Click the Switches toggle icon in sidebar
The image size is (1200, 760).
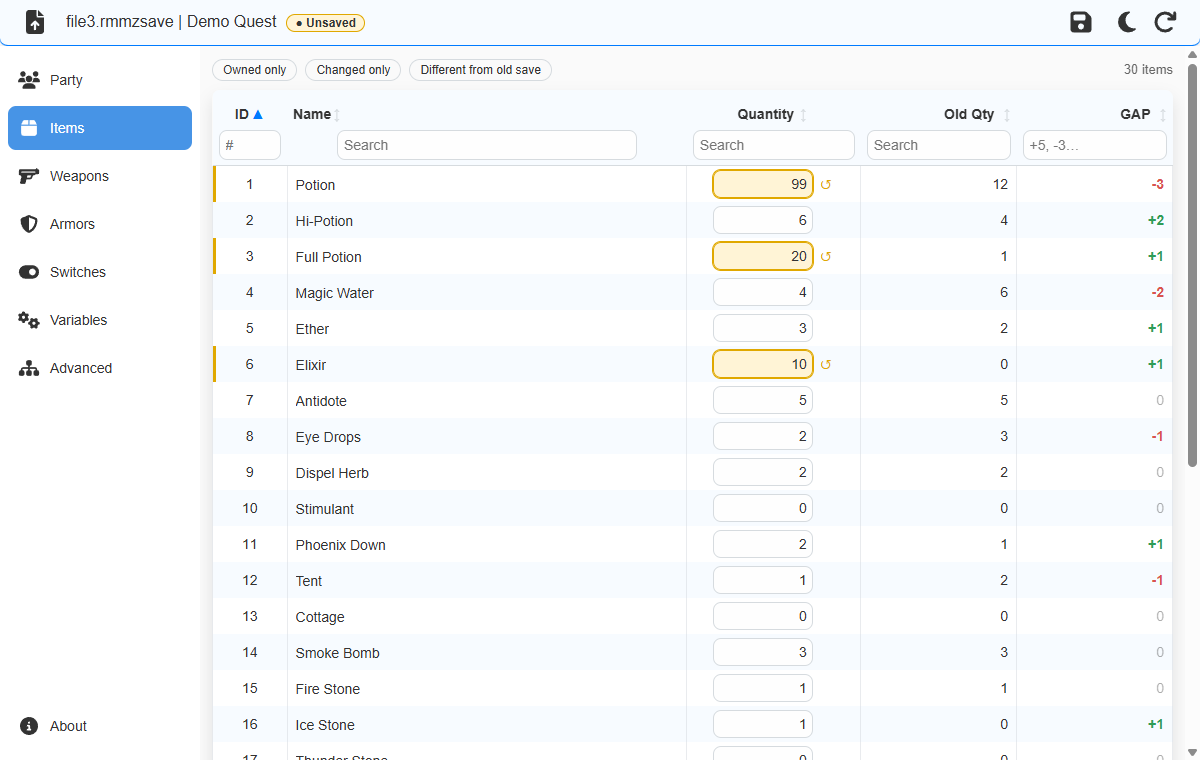29,272
